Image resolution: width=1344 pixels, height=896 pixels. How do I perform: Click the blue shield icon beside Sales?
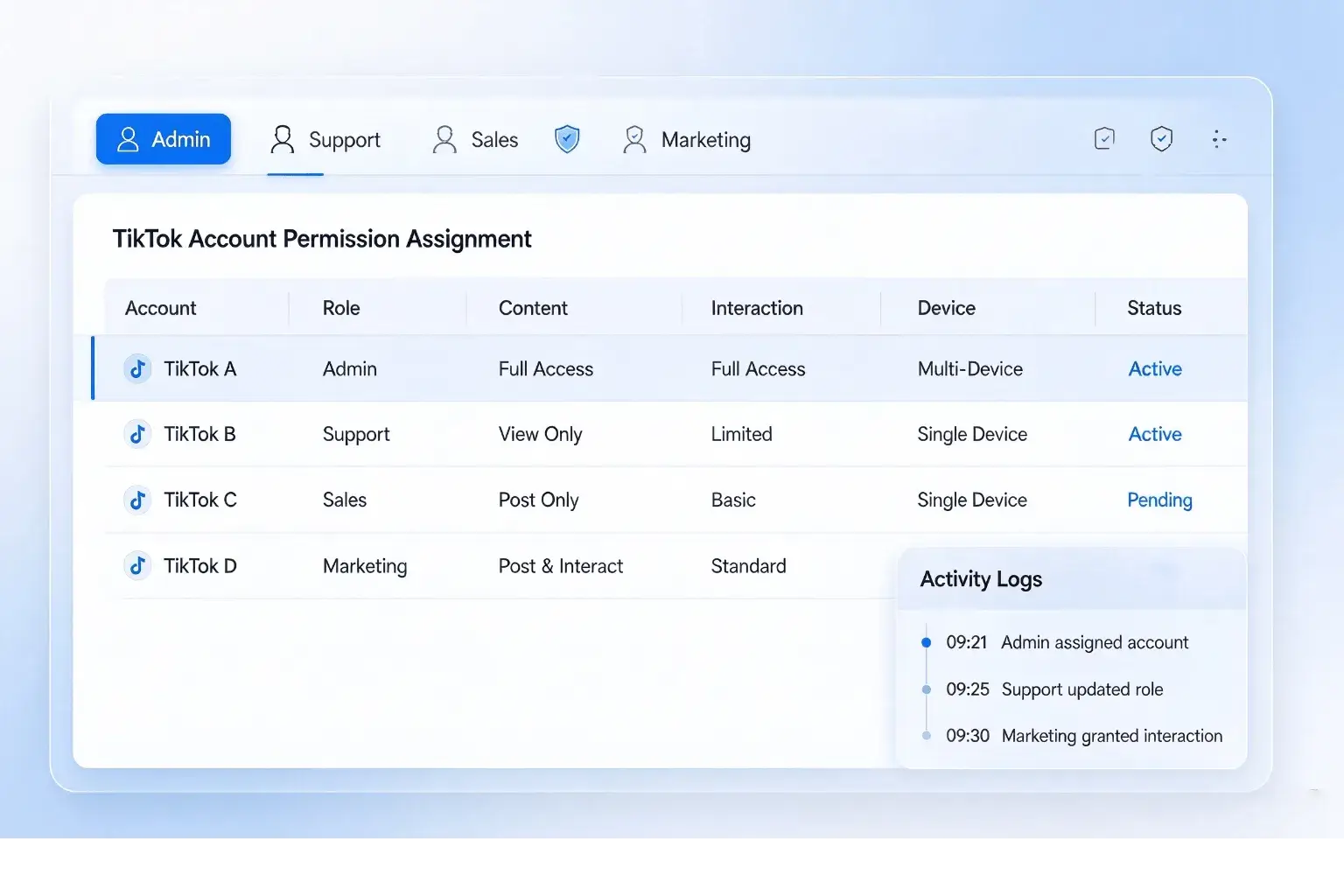[x=567, y=139]
